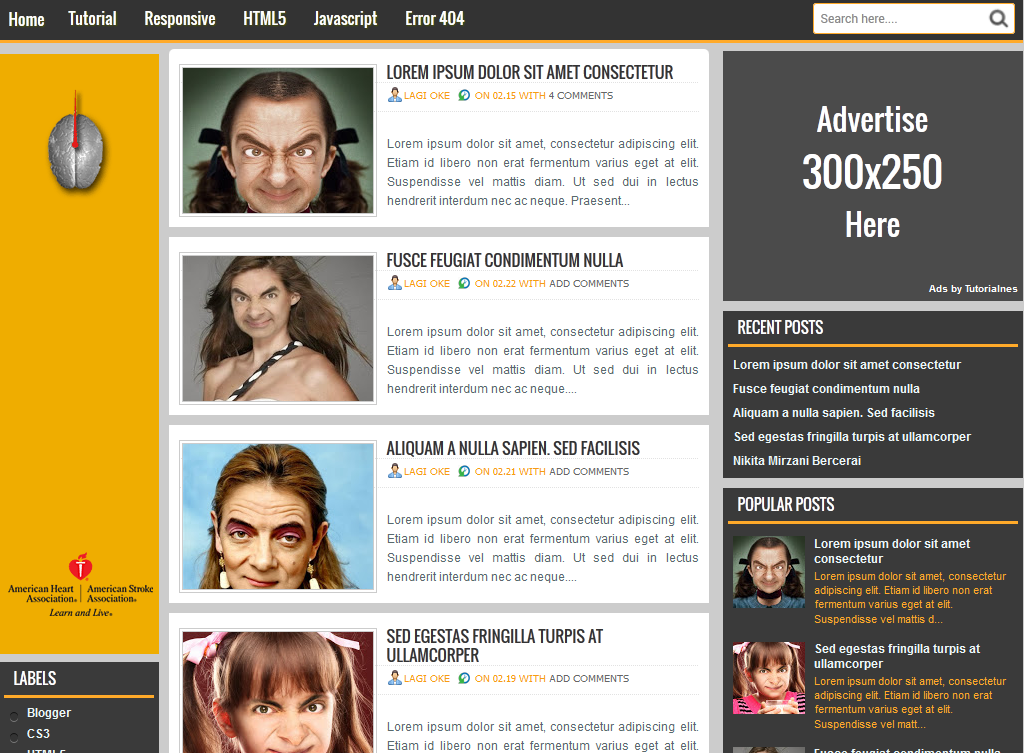Open the Tutorial menu item
1024x753 pixels.
click(x=92, y=19)
